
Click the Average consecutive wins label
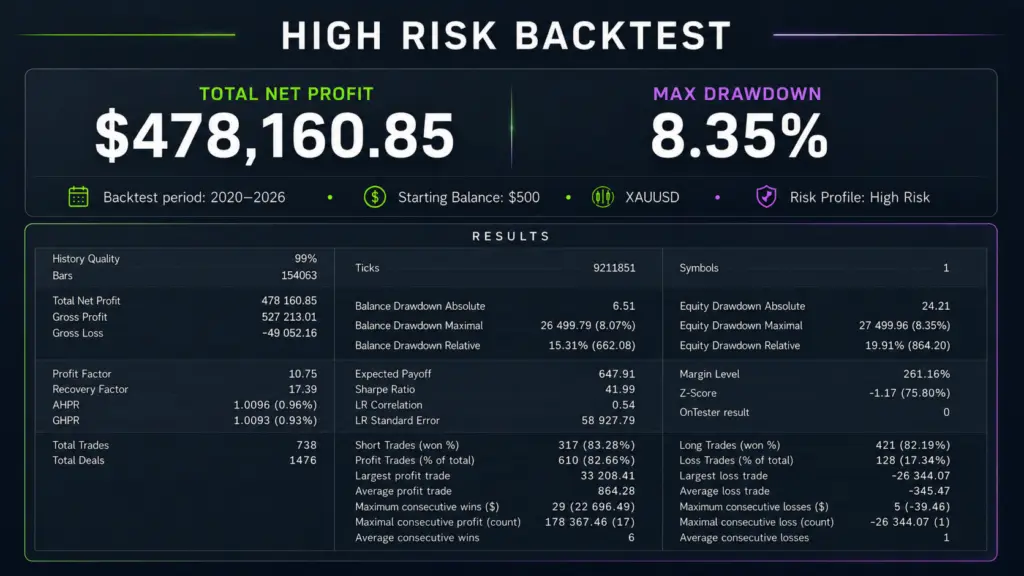(x=417, y=538)
